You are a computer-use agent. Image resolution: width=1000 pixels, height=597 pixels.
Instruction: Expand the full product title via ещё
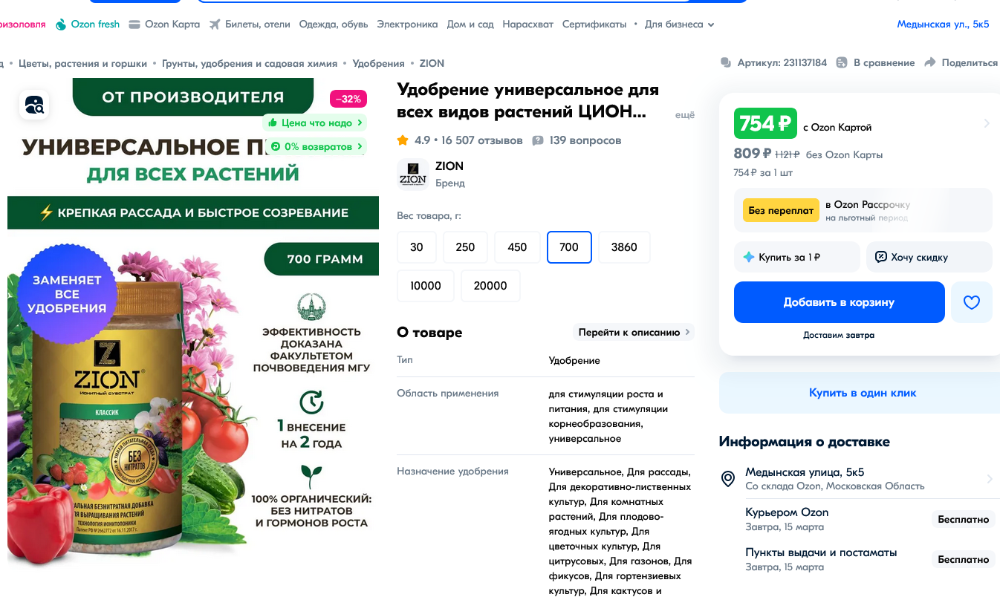[x=684, y=115]
